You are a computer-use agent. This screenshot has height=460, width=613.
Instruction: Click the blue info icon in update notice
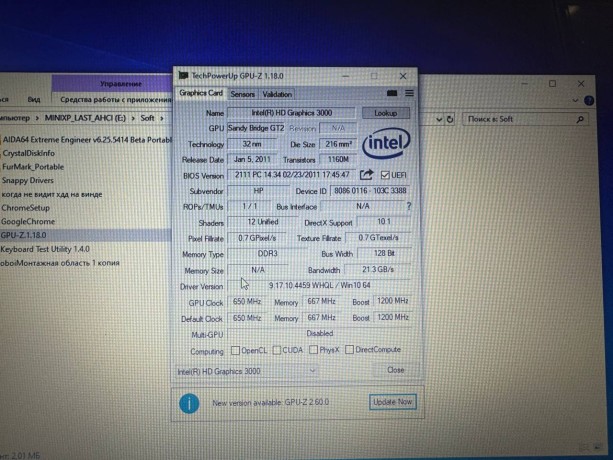tap(189, 403)
